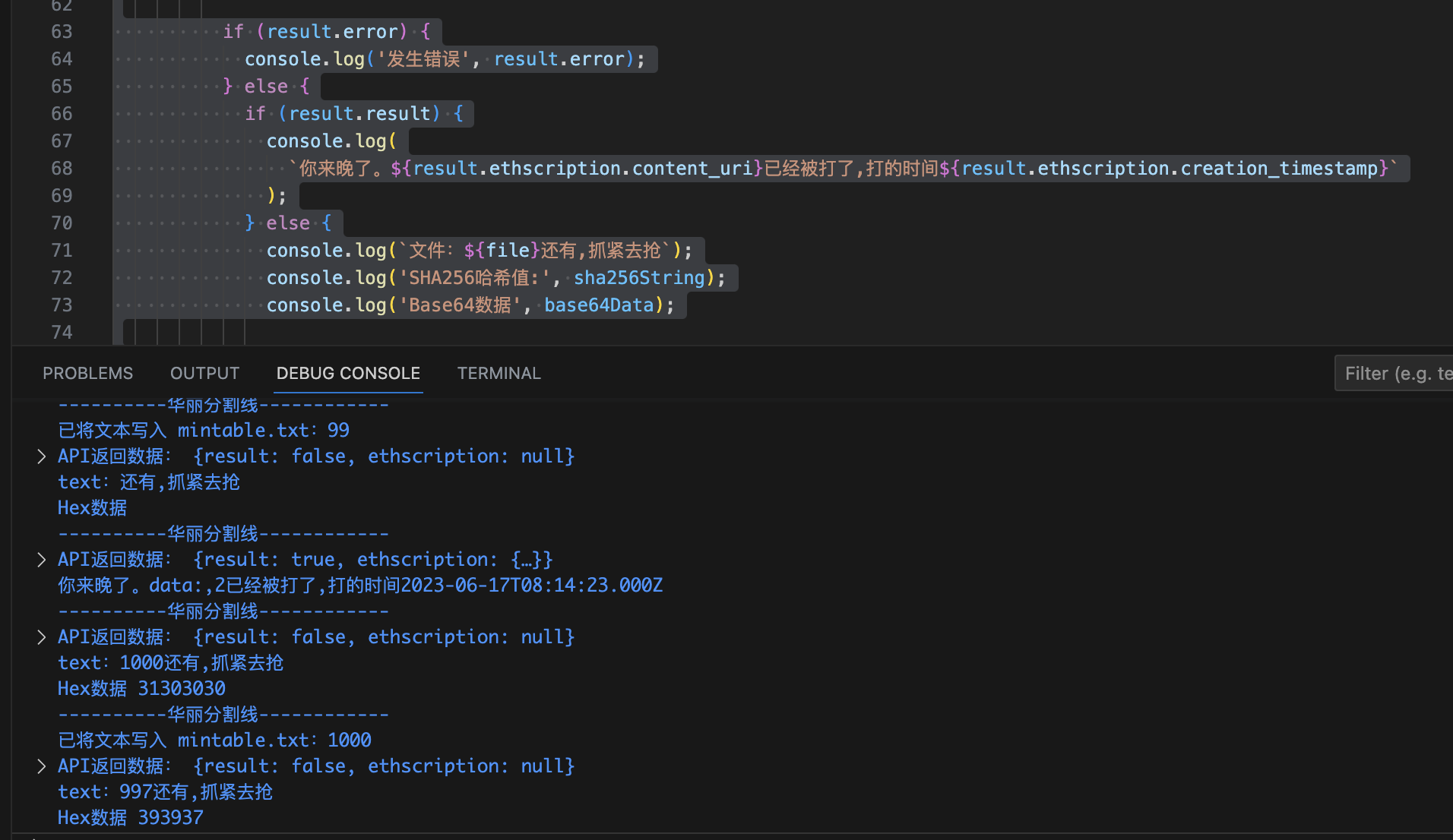This screenshot has width=1453, height=840.
Task: Click '发生错误' string in line 64
Action: (423, 59)
